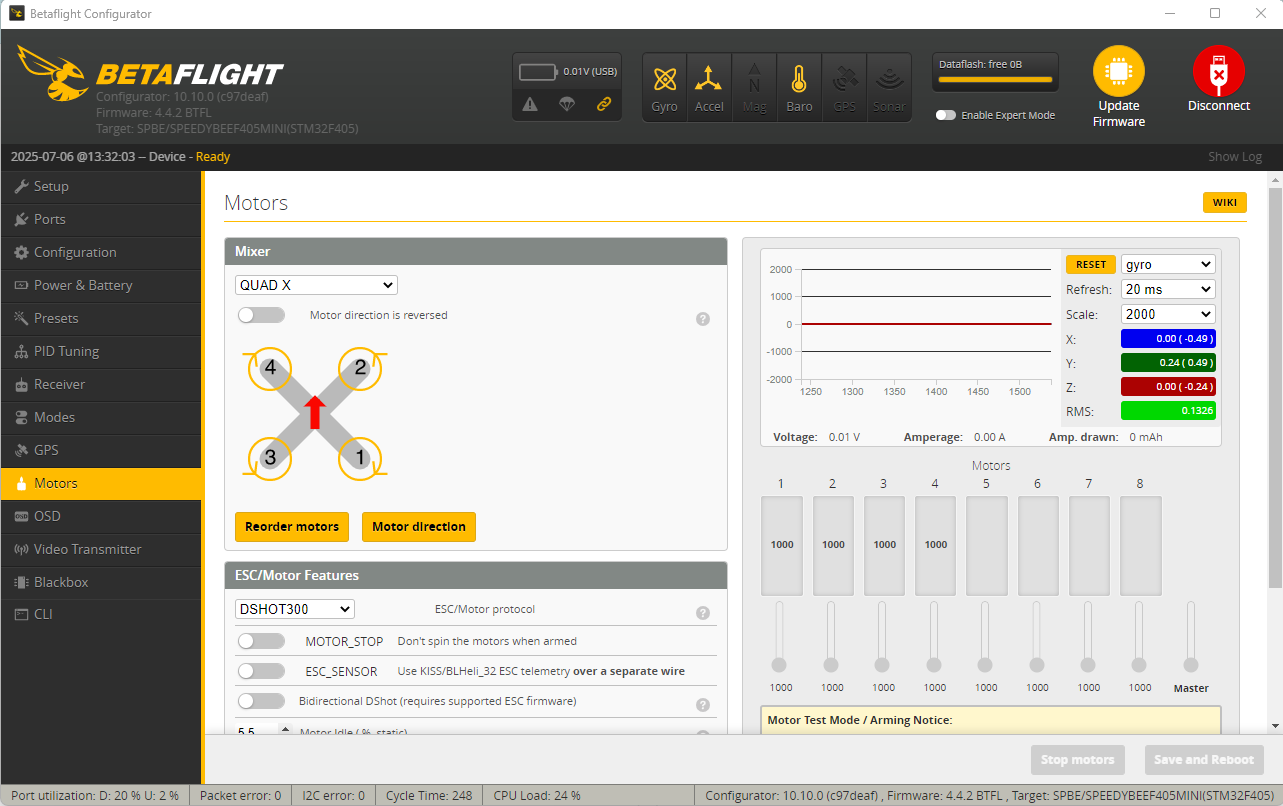Image resolution: width=1283 pixels, height=806 pixels.
Task: Click the arming warning triangle icon
Action: [x=530, y=104]
